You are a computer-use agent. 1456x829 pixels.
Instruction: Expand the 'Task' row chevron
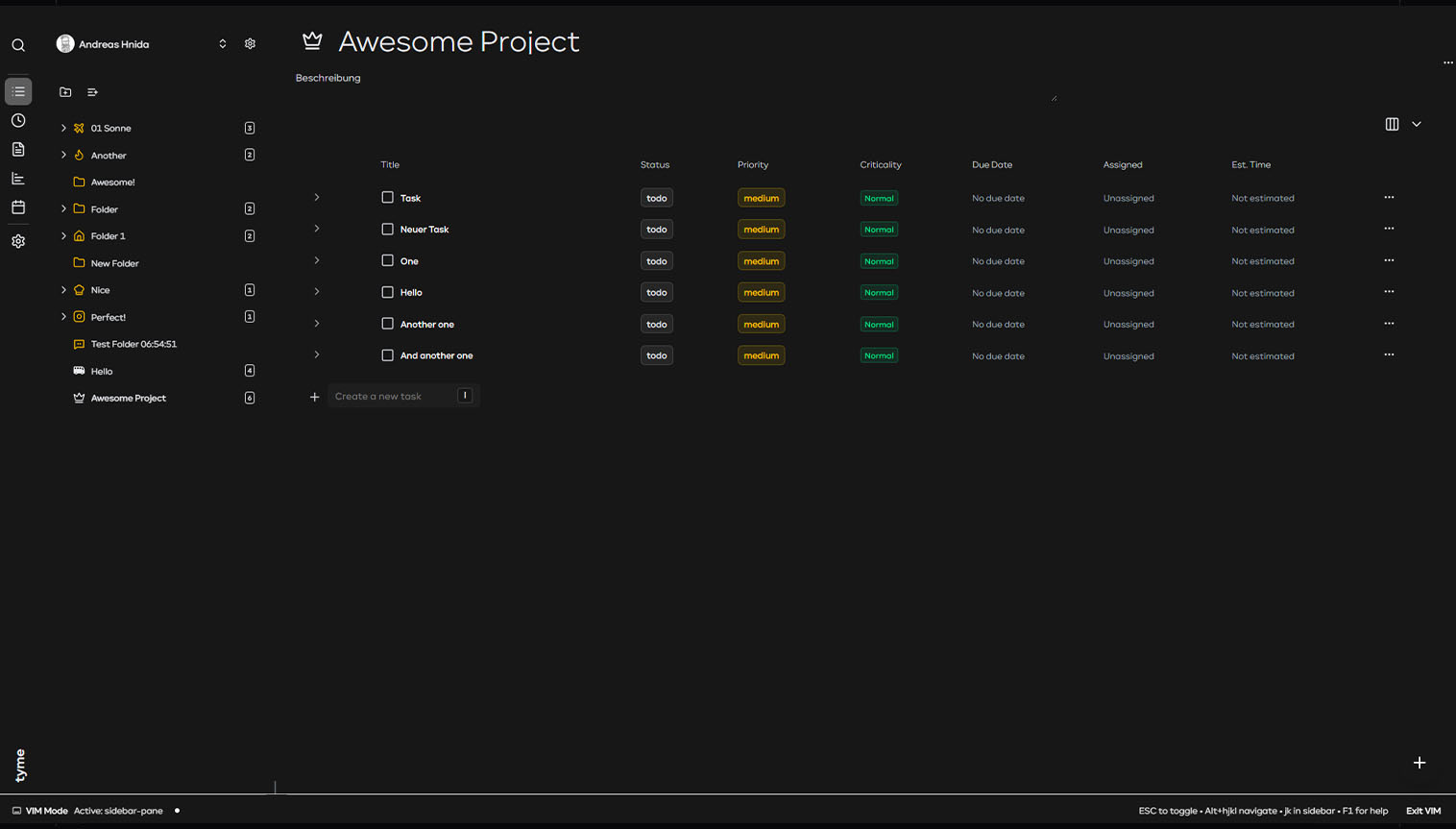[x=317, y=198]
